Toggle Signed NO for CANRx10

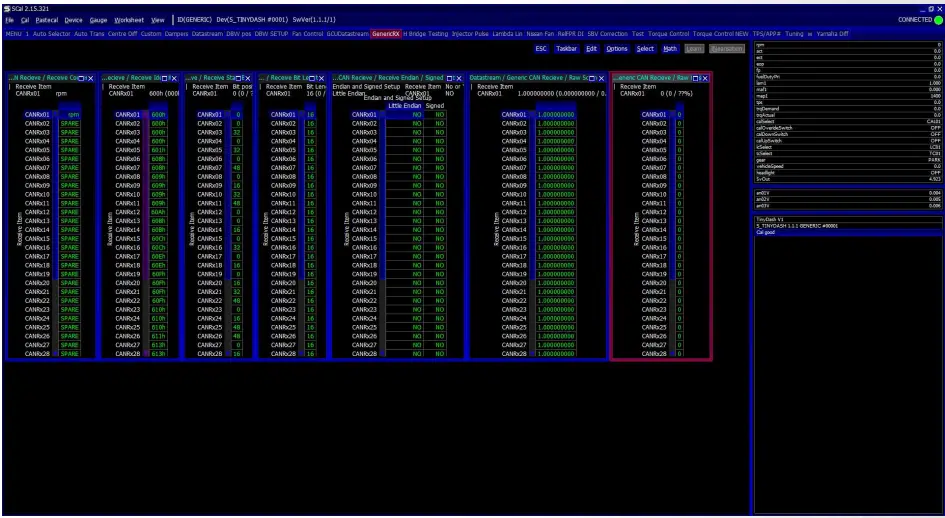pos(435,195)
